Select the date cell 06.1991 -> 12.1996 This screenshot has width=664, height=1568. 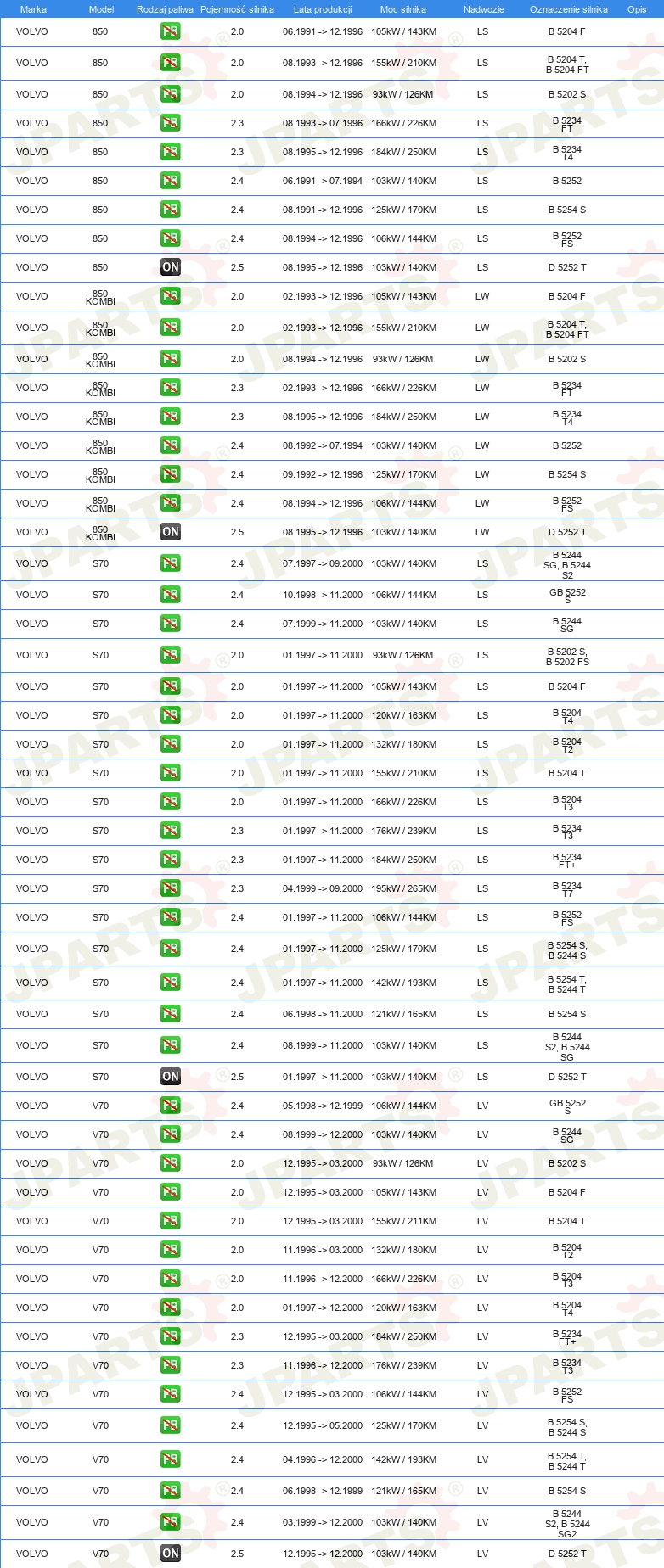[323, 31]
